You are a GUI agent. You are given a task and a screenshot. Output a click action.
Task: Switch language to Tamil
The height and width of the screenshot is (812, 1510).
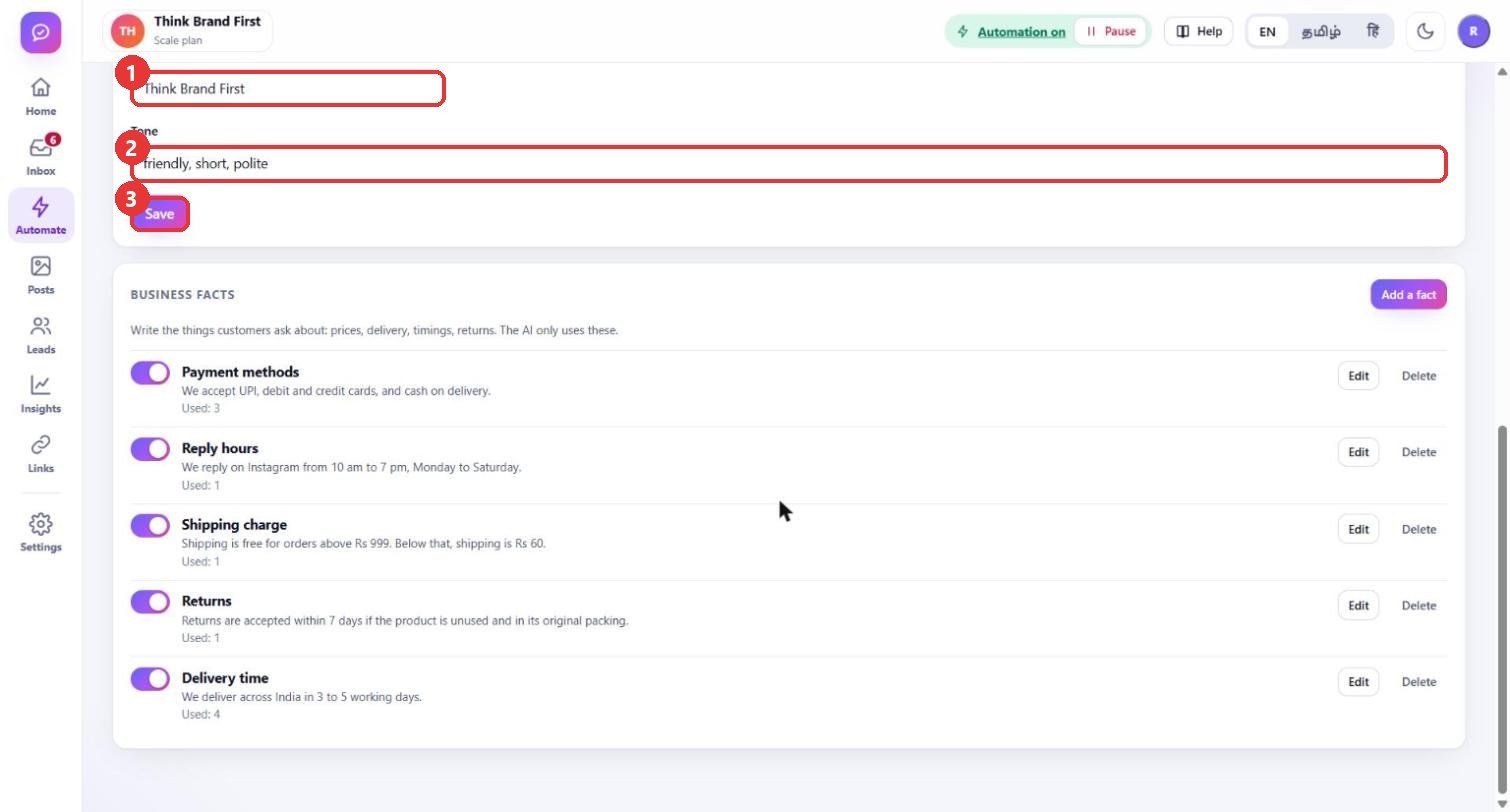pyautogui.click(x=1321, y=31)
